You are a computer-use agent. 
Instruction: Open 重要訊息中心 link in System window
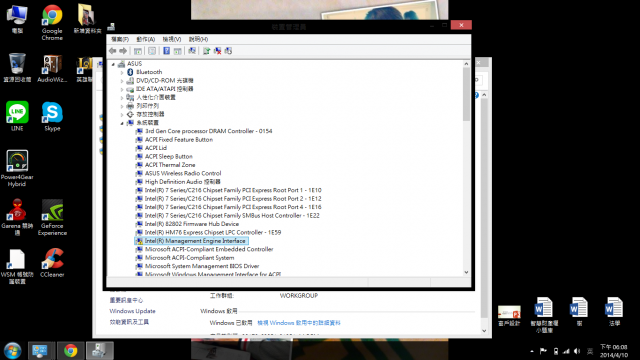point(126,300)
